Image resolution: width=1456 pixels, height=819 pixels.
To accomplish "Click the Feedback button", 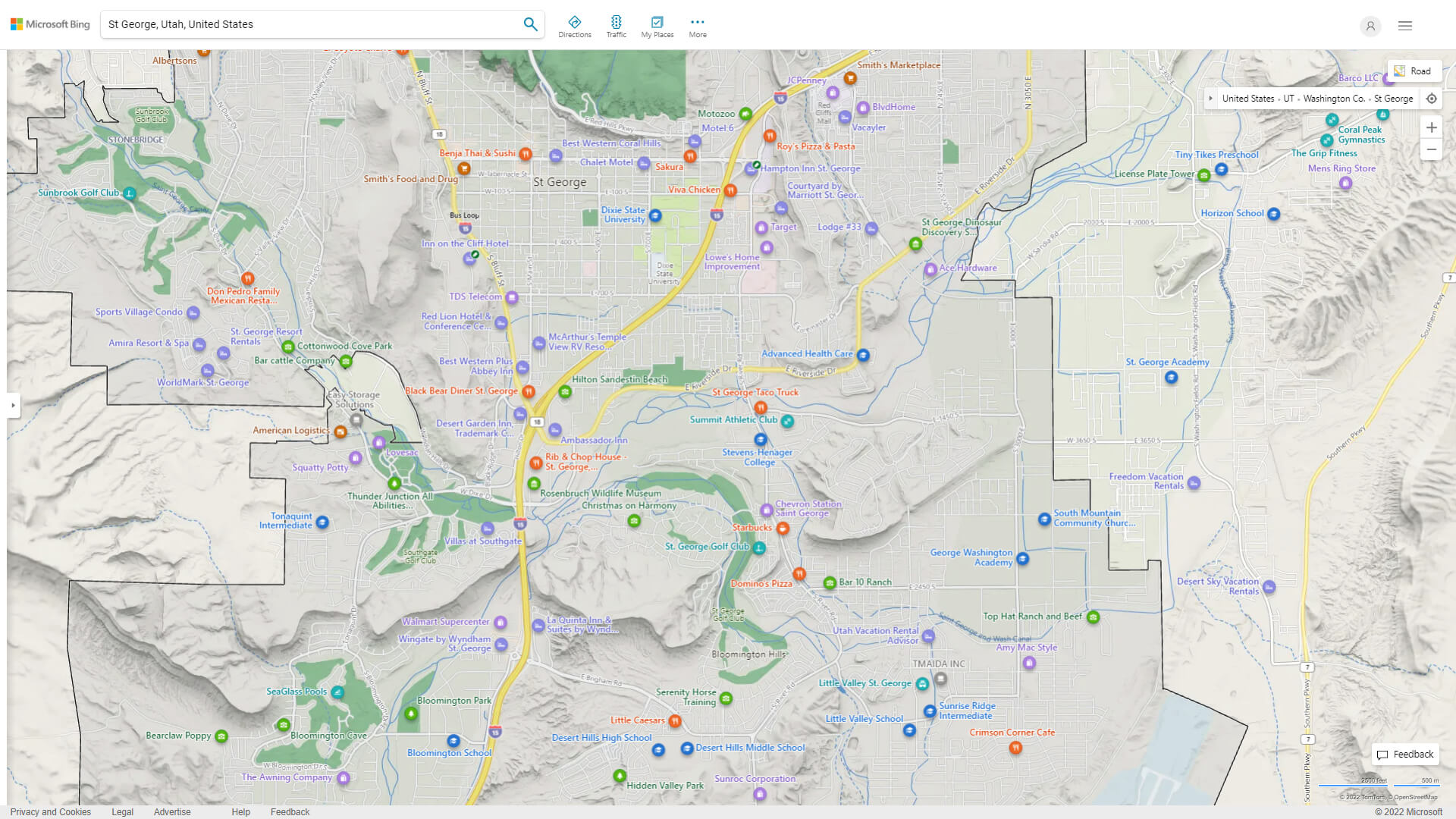I will pos(1404,754).
